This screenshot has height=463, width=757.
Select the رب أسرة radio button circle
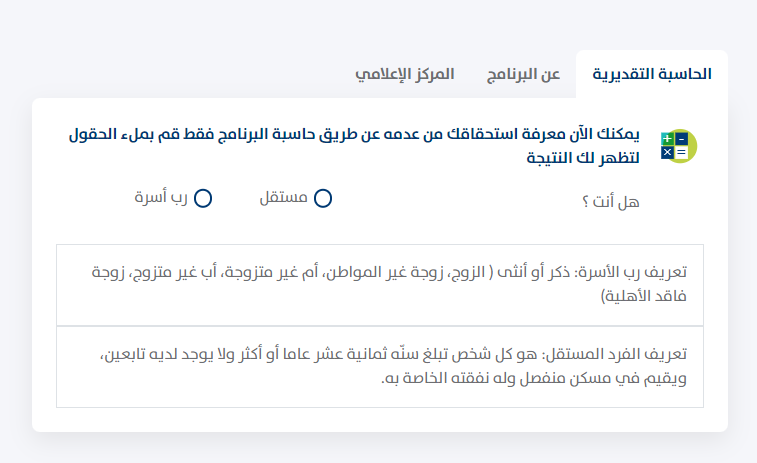click(x=203, y=198)
